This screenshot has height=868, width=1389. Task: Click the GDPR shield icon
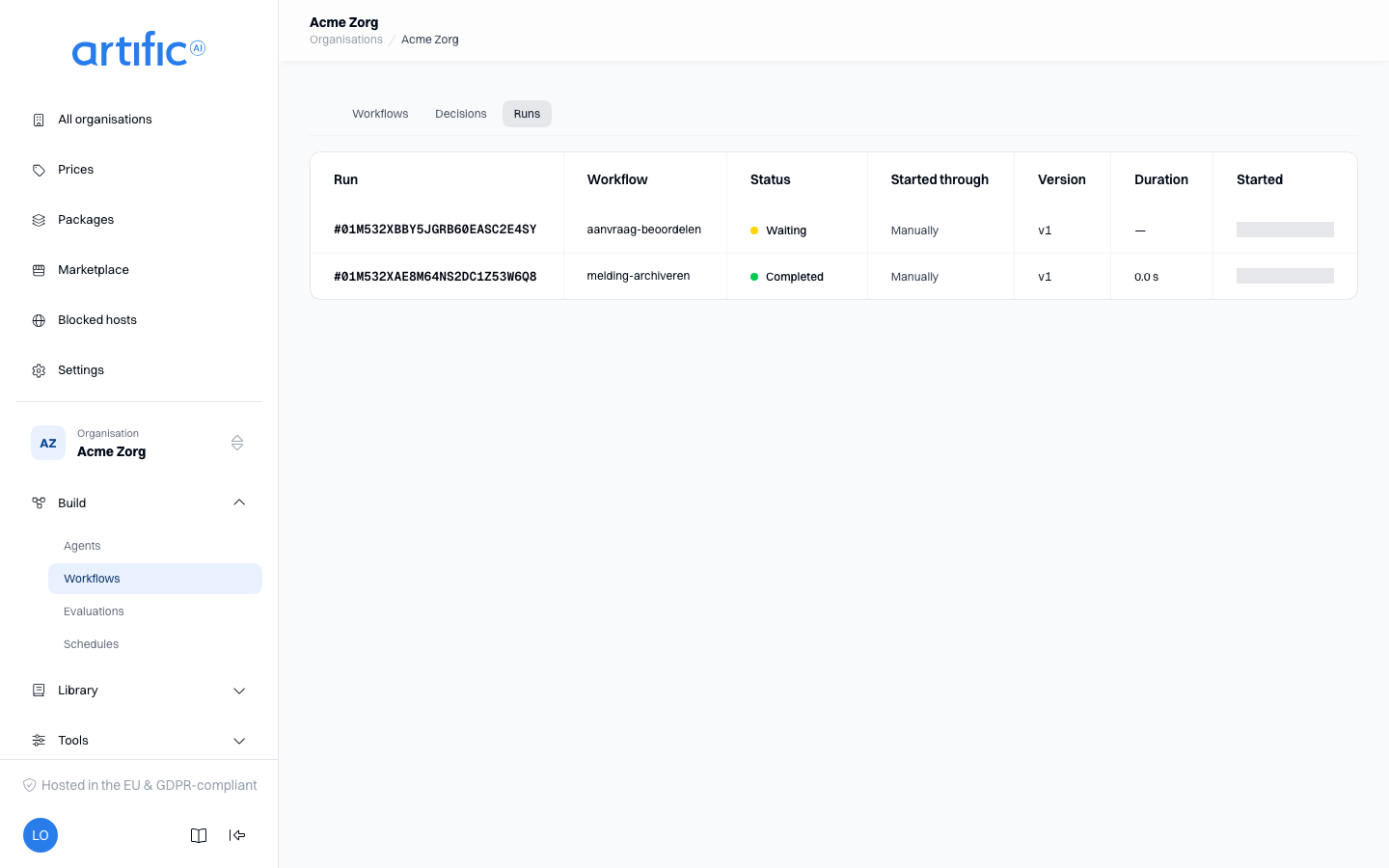[x=30, y=785]
